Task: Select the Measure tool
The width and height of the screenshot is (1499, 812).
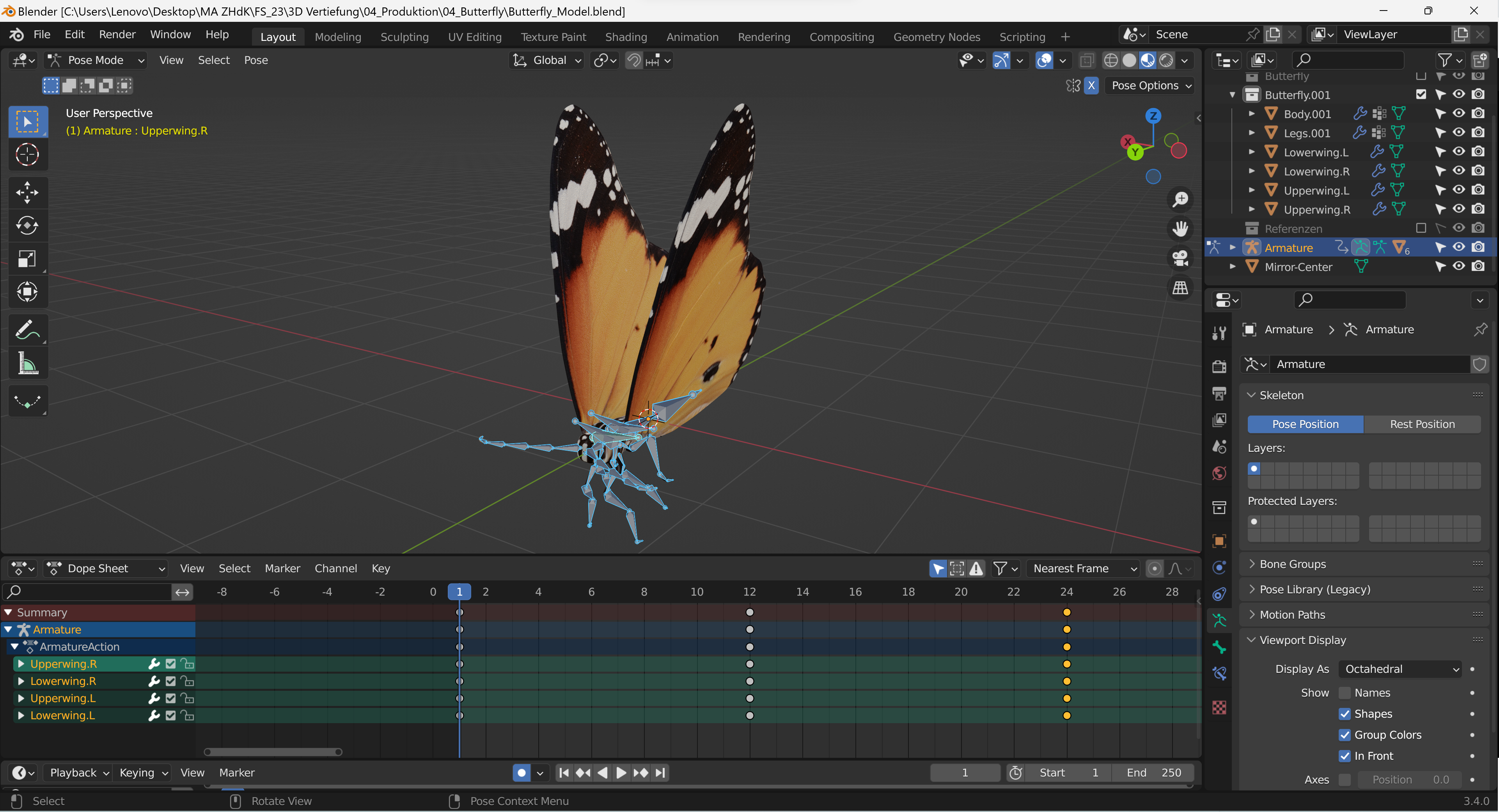Action: point(27,364)
